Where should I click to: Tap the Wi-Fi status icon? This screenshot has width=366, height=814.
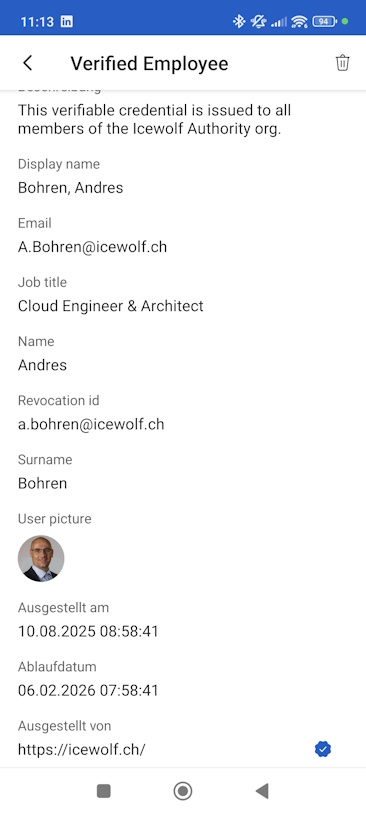(300, 21)
